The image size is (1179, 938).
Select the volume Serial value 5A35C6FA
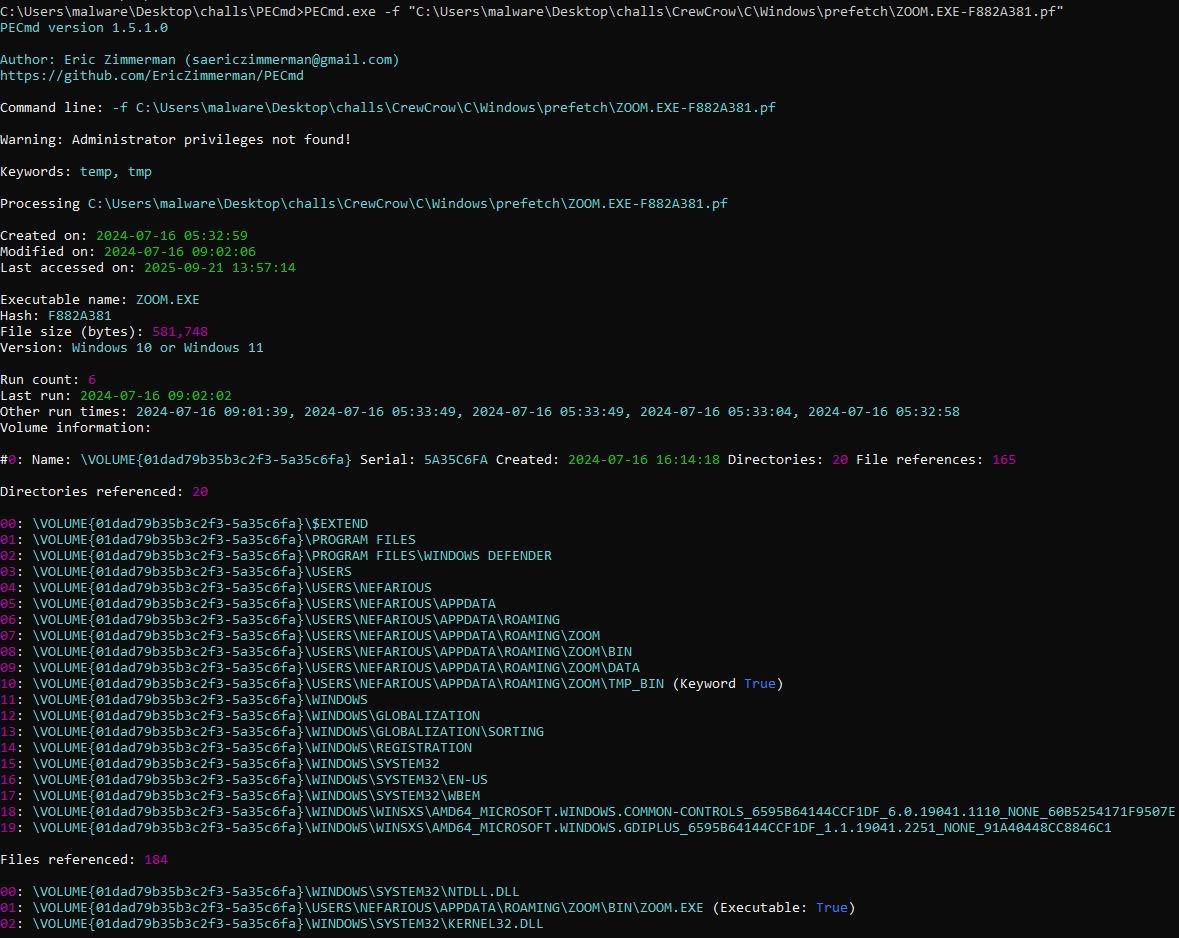point(456,460)
